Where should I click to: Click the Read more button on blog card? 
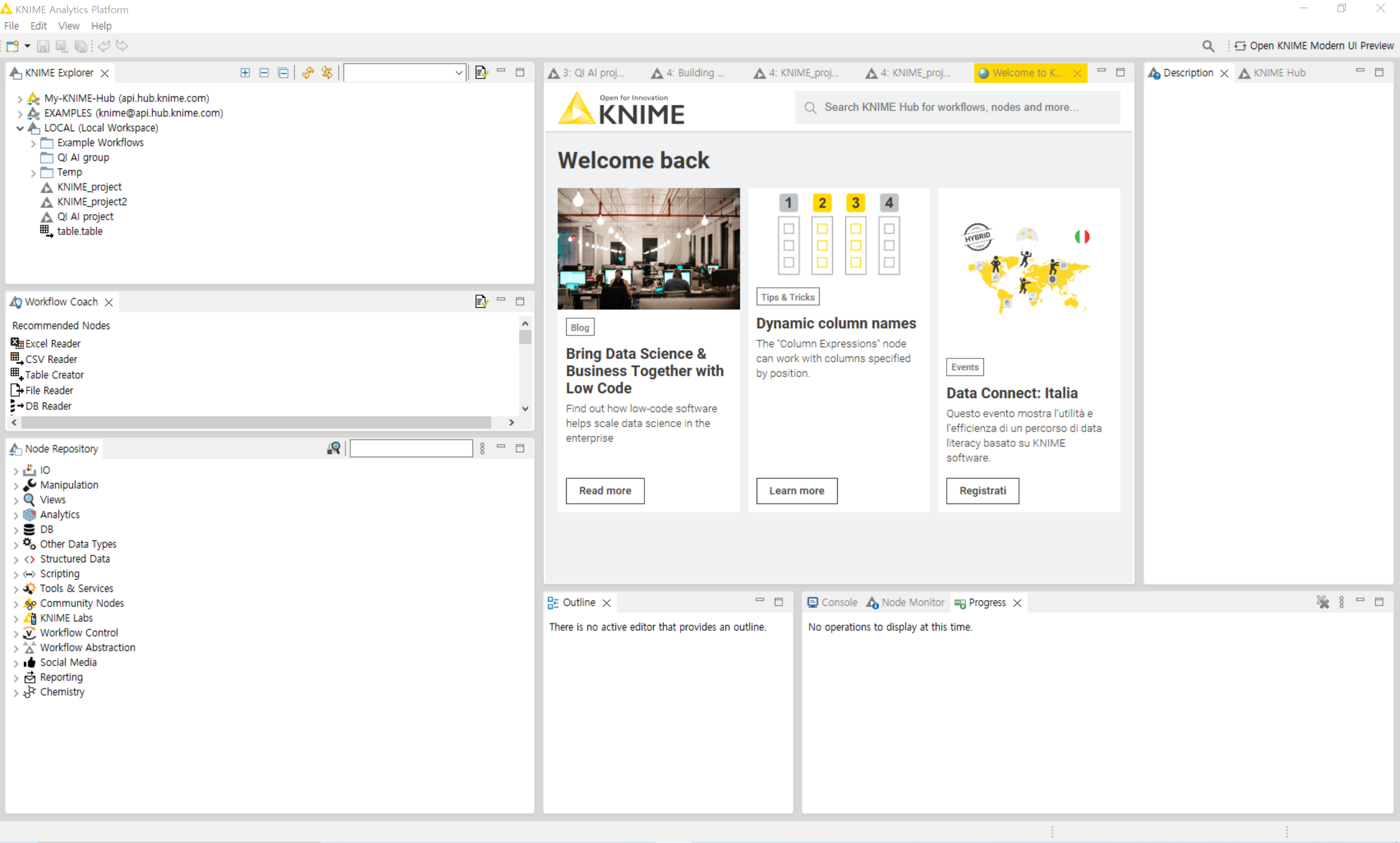(604, 491)
